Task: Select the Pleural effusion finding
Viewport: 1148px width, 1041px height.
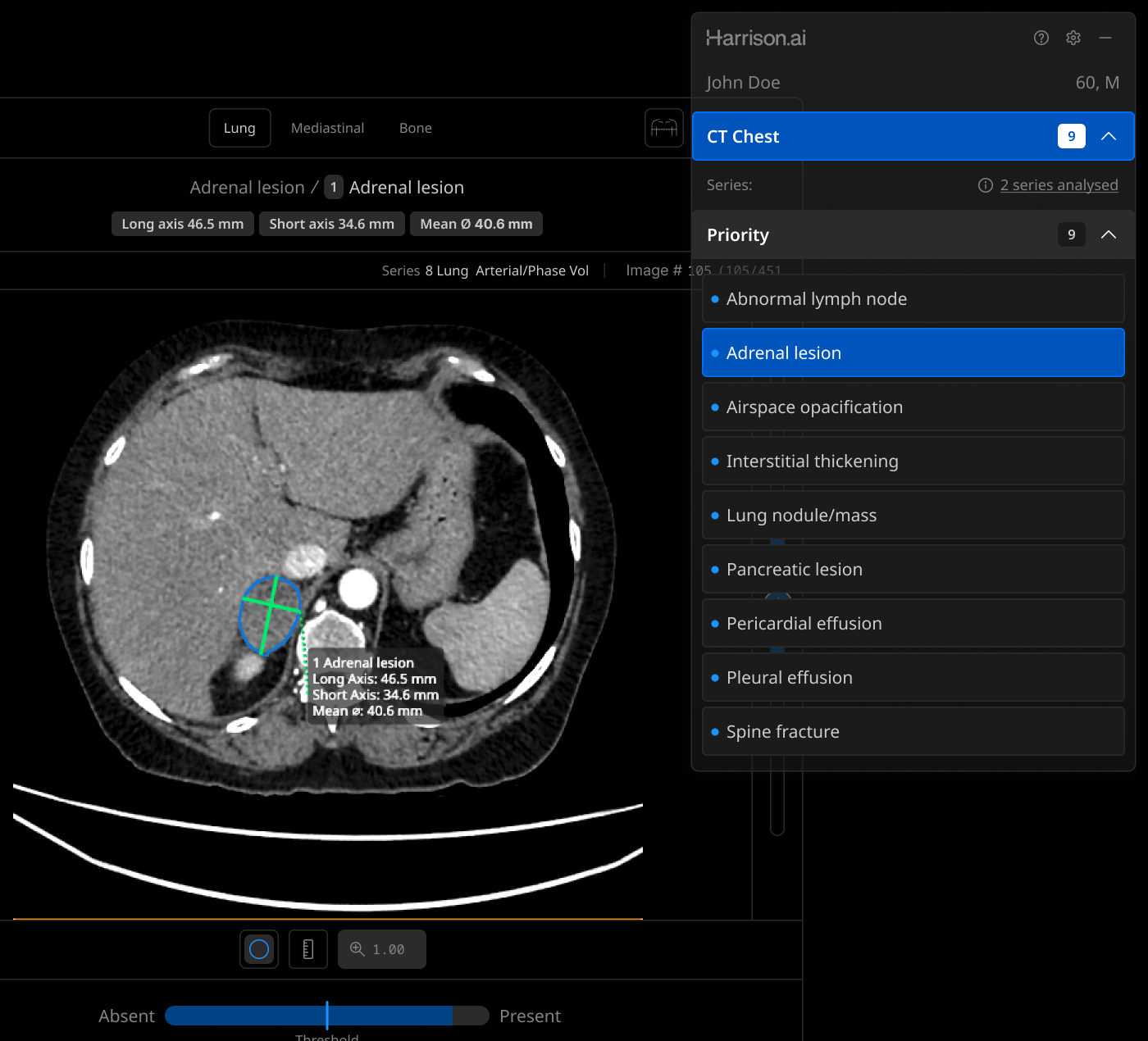Action: pos(913,678)
